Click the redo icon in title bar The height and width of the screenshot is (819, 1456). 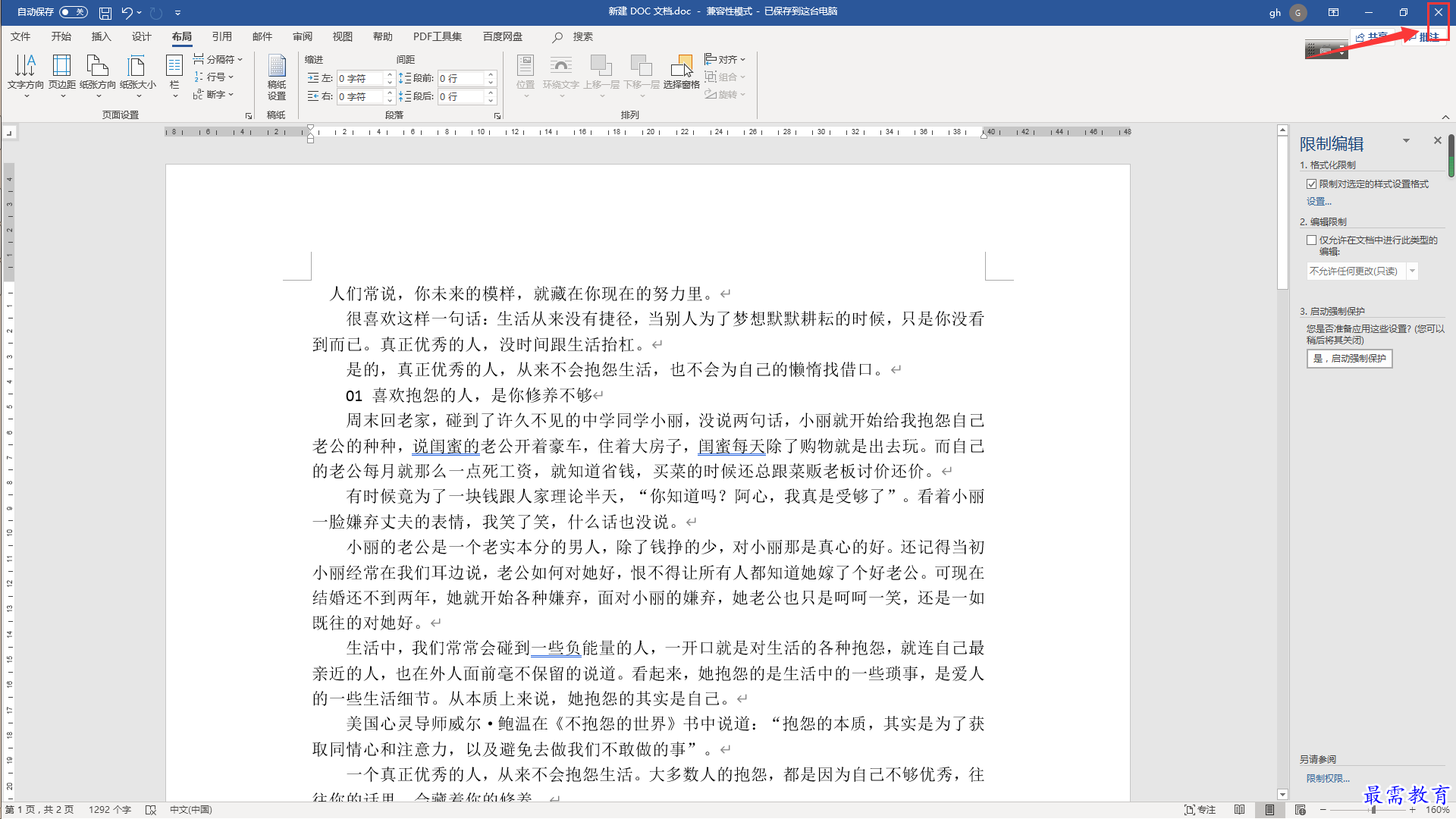tap(156, 13)
